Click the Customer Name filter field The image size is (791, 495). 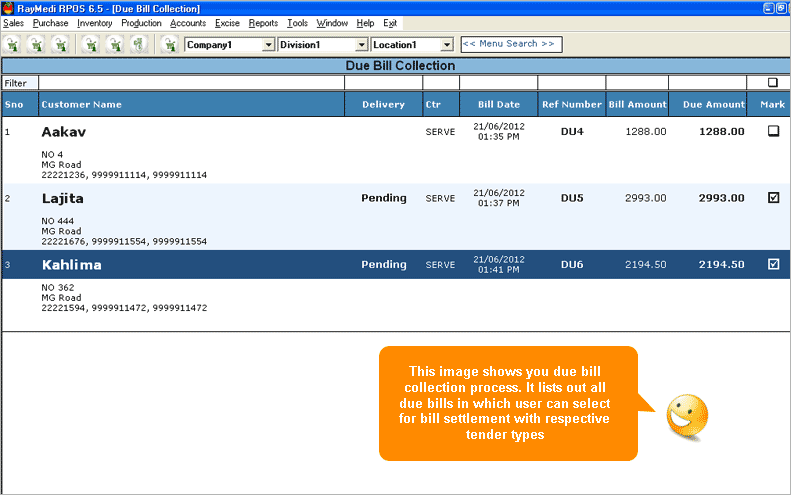coord(191,83)
